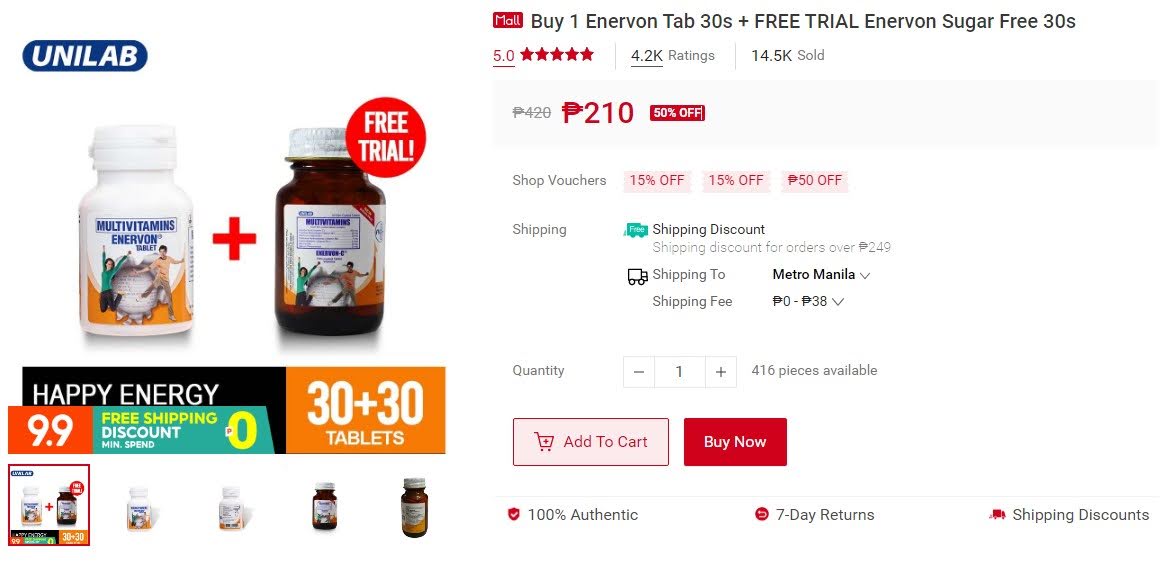
Task: Select the last brown bottle thumbnail
Action: [x=414, y=507]
